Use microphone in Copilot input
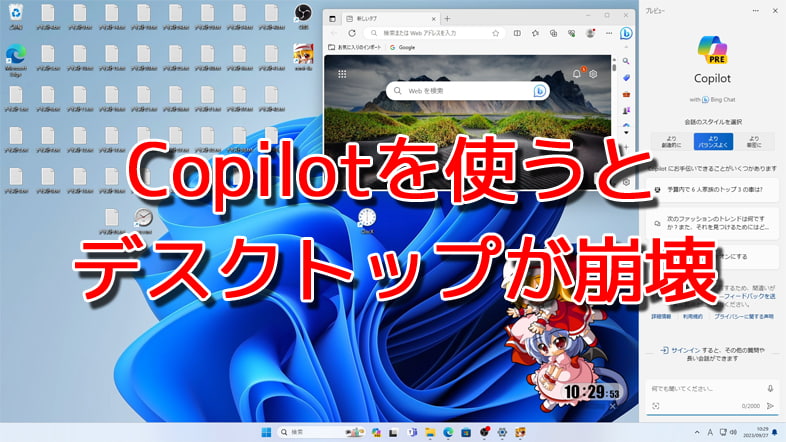786x442 pixels. click(770, 388)
